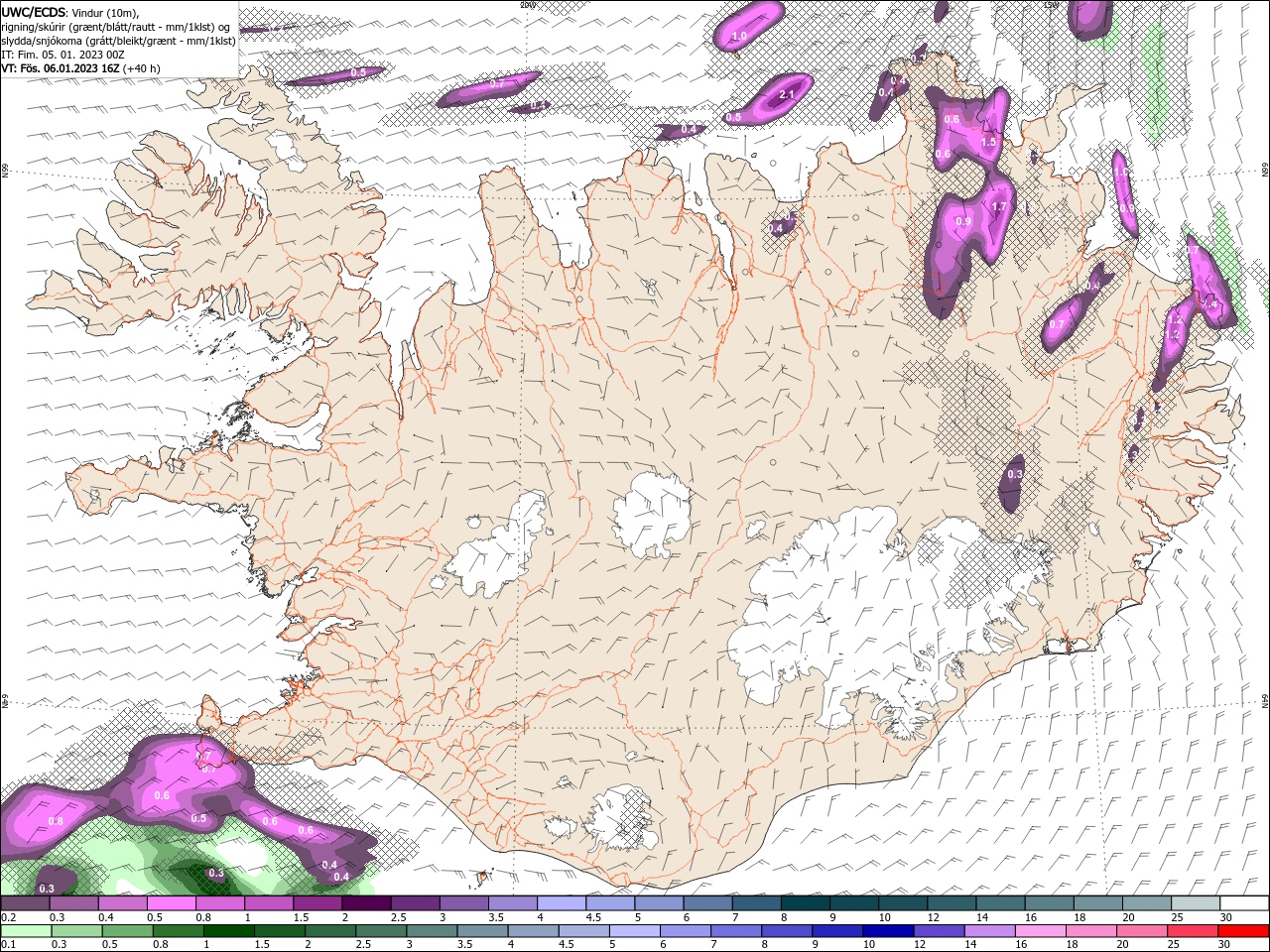Click the '1.5' value in the northeast purple area
The image size is (1270, 952).
tap(988, 142)
